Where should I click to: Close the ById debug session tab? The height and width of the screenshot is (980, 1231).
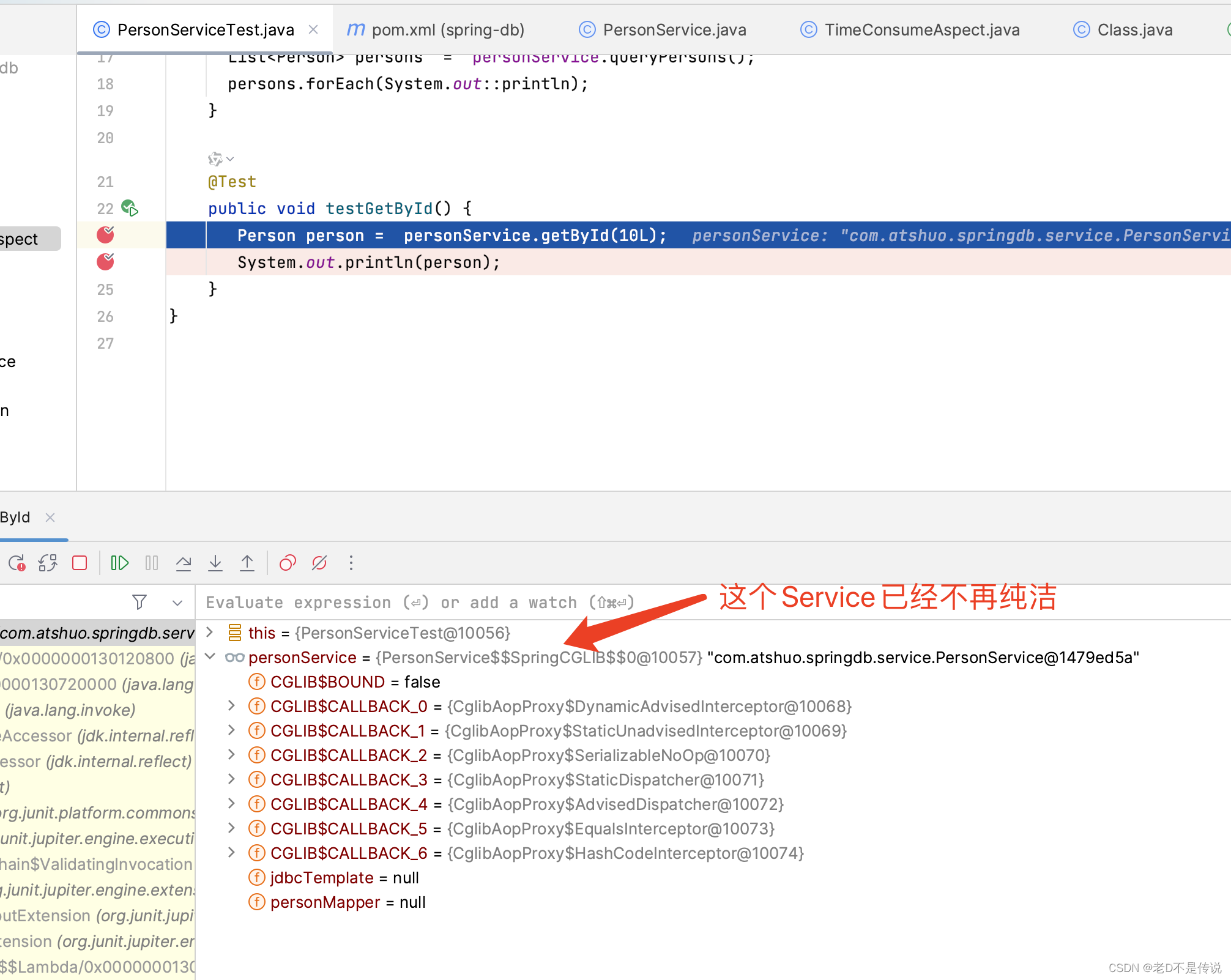click(50, 518)
